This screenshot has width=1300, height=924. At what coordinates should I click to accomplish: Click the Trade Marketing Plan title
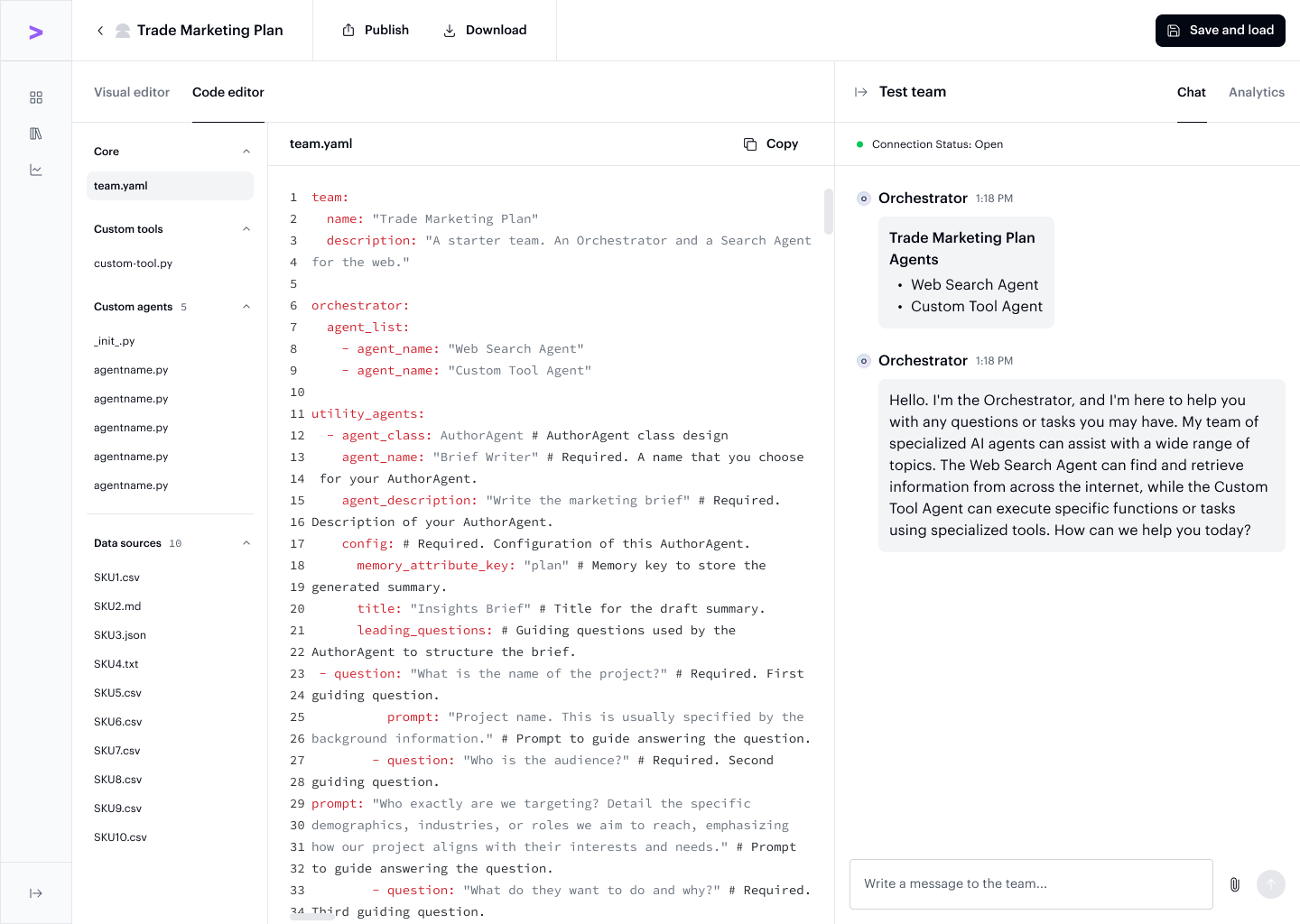coord(210,31)
